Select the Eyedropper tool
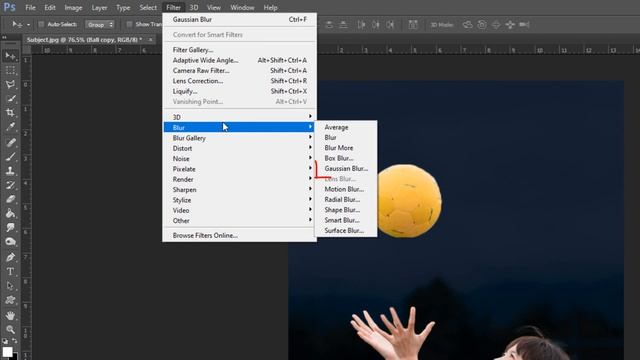This screenshot has width=640, height=360. click(x=10, y=127)
